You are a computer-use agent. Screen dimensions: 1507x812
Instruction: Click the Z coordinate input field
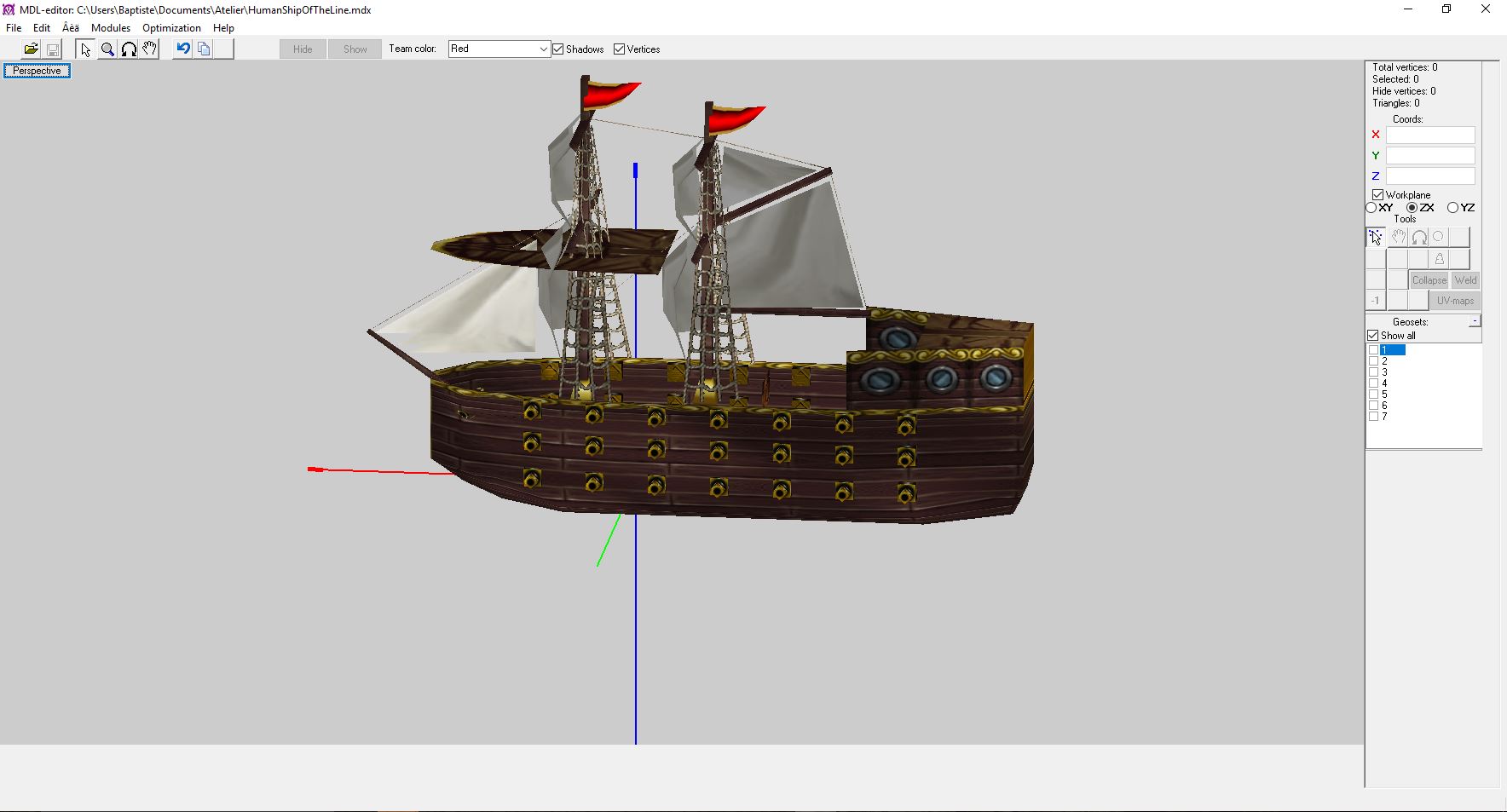(x=1430, y=176)
